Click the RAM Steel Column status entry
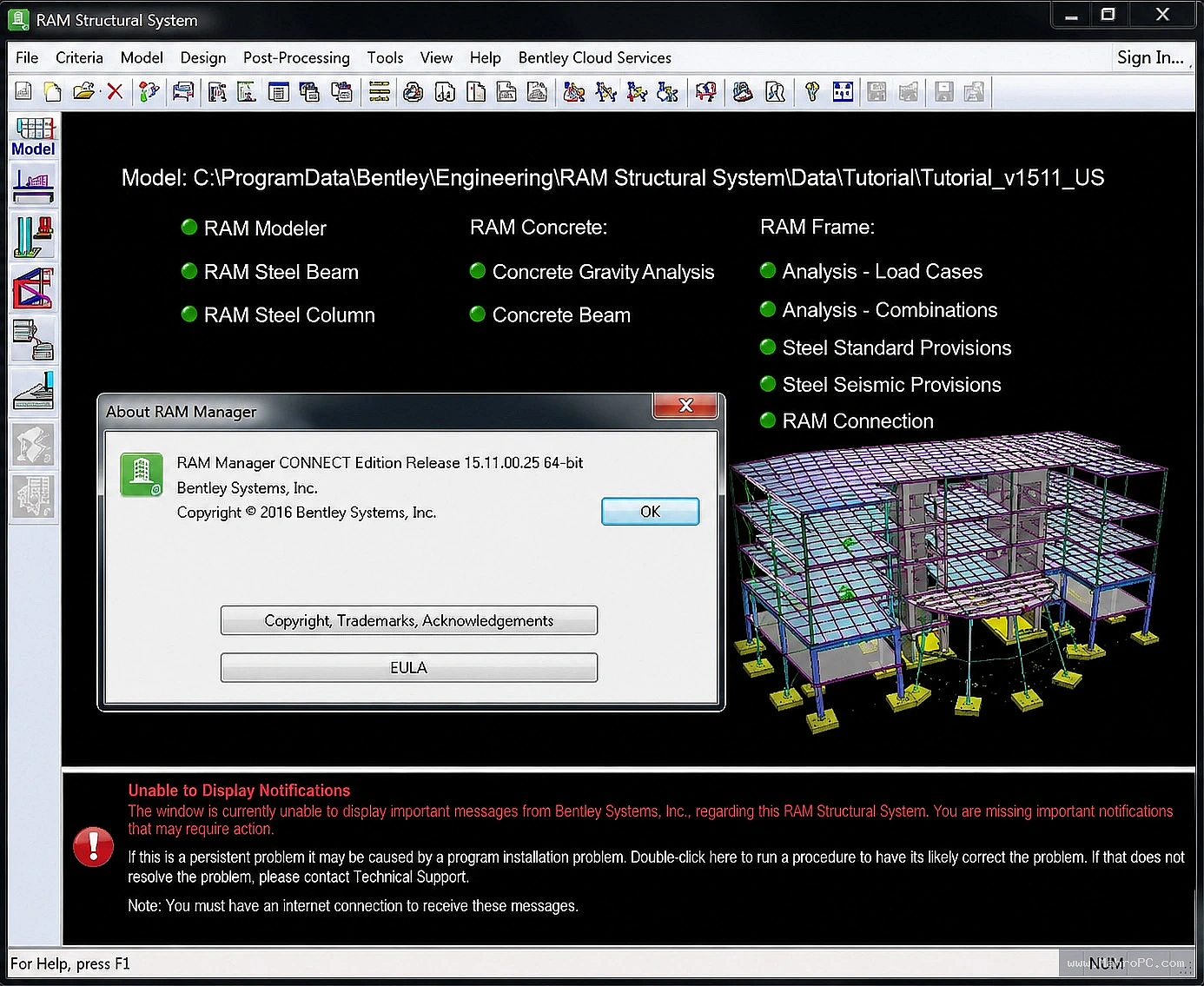Screen dimensions: 1204x986 pos(278,314)
